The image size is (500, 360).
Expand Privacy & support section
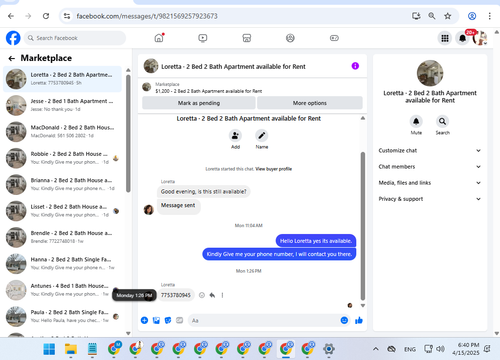(430, 199)
